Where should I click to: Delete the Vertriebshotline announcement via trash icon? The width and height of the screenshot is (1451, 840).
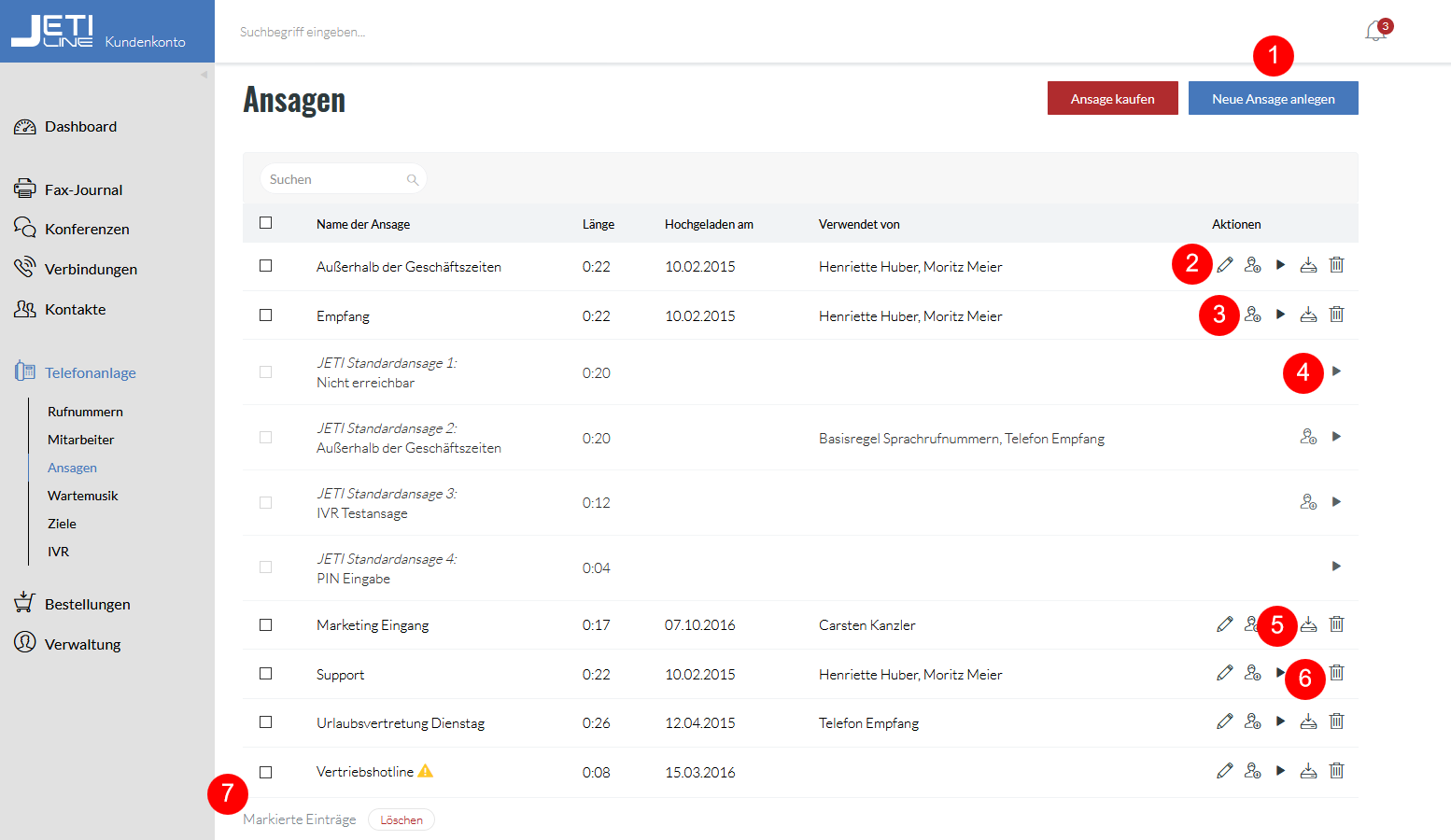point(1337,771)
